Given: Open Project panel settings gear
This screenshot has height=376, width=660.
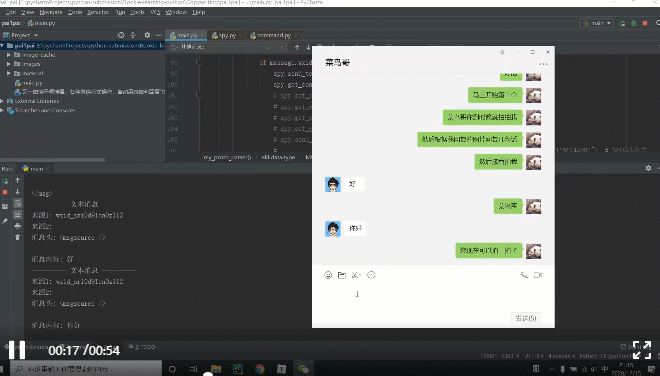Looking at the screenshot, I should (x=147, y=35).
